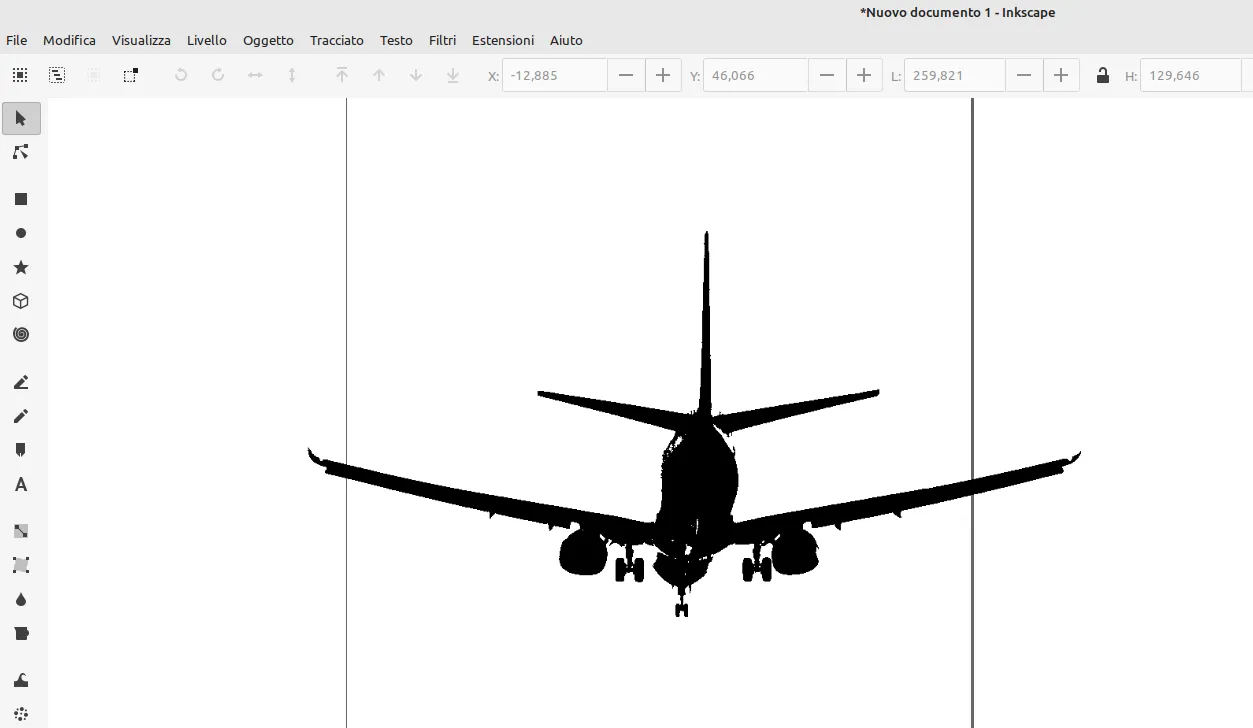This screenshot has width=1253, height=728.
Task: Raise selection to top
Action: pyautogui.click(x=342, y=74)
